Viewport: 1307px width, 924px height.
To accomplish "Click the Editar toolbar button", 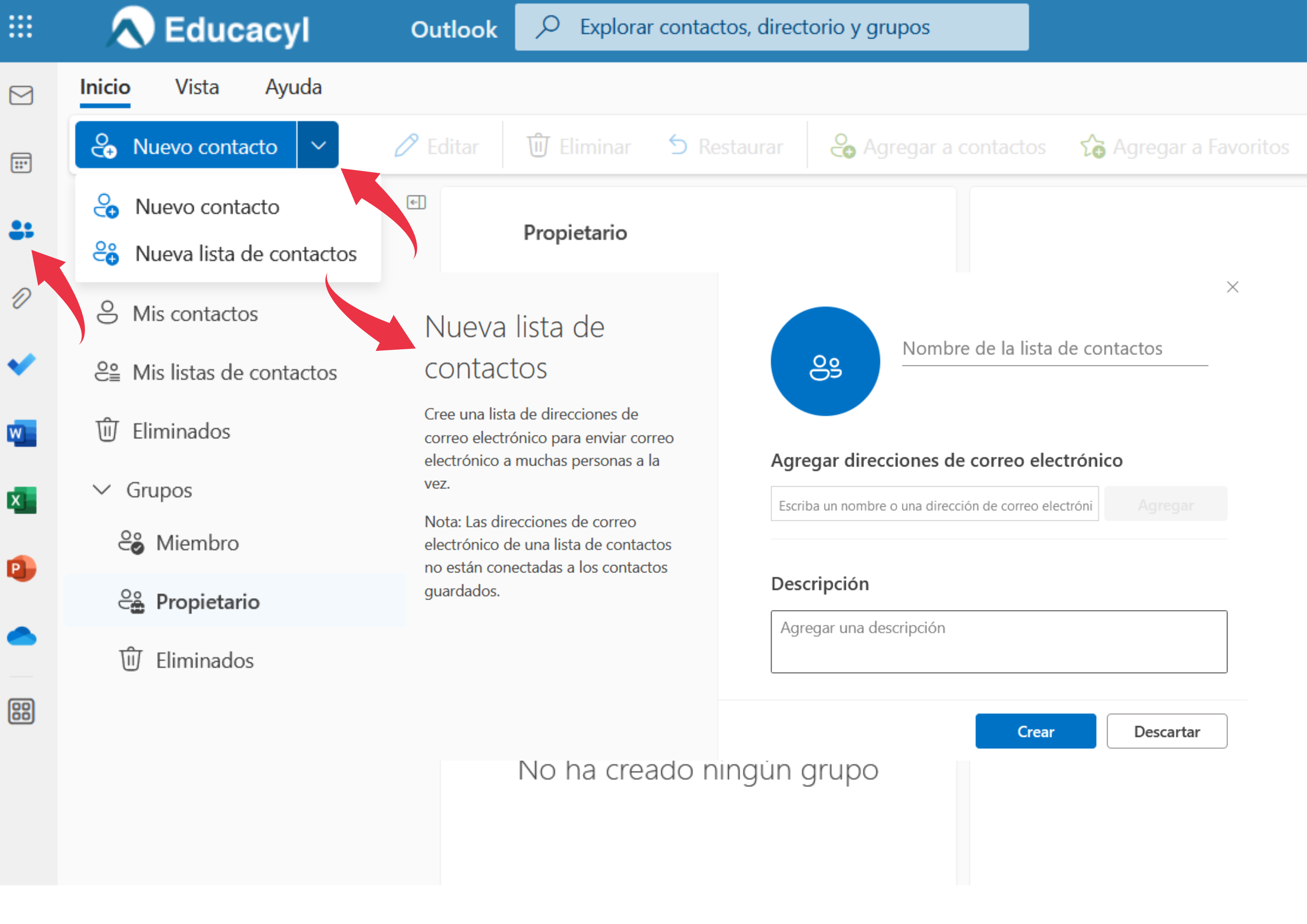I will tap(437, 146).
